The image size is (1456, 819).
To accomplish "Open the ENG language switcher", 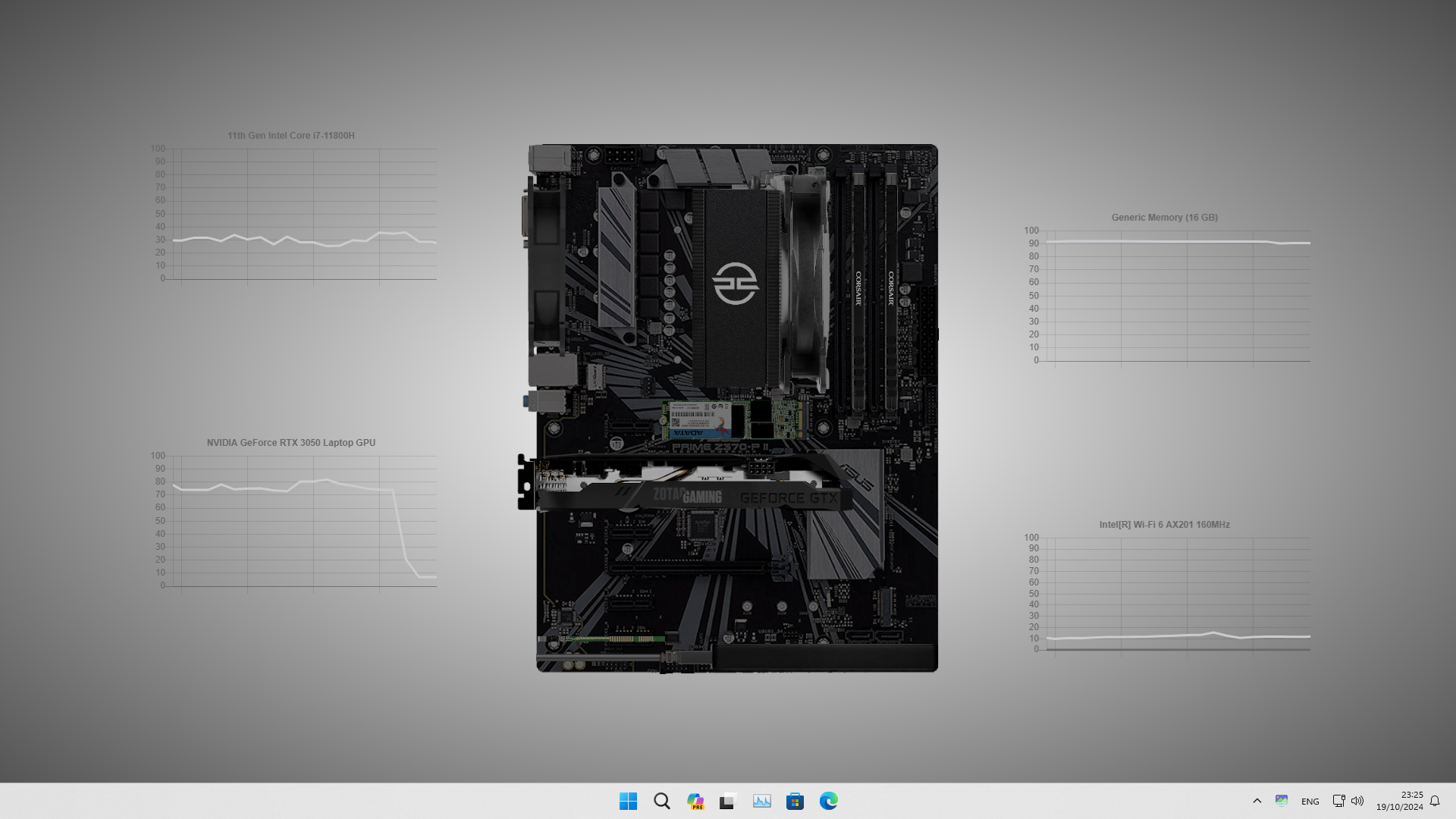I will (1310, 802).
